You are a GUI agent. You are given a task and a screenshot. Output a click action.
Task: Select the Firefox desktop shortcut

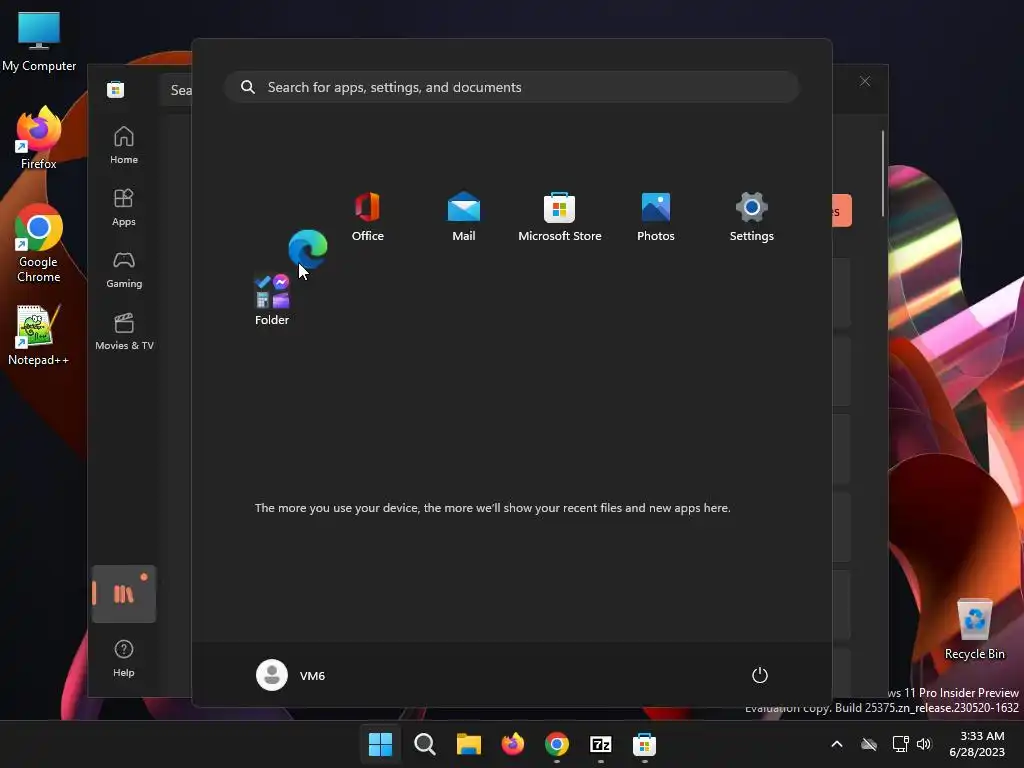pyautogui.click(x=39, y=138)
